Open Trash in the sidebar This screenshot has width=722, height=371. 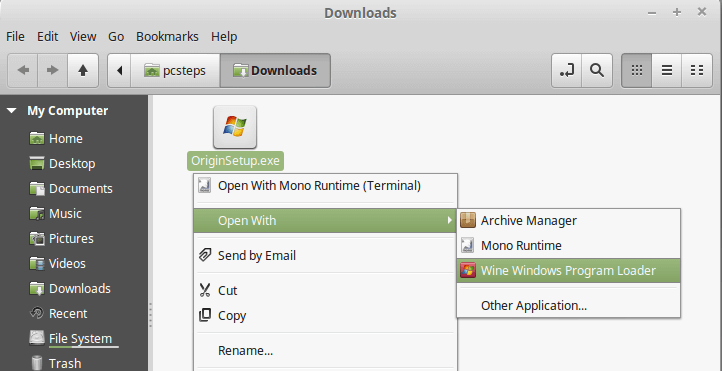pyautogui.click(x=55, y=363)
